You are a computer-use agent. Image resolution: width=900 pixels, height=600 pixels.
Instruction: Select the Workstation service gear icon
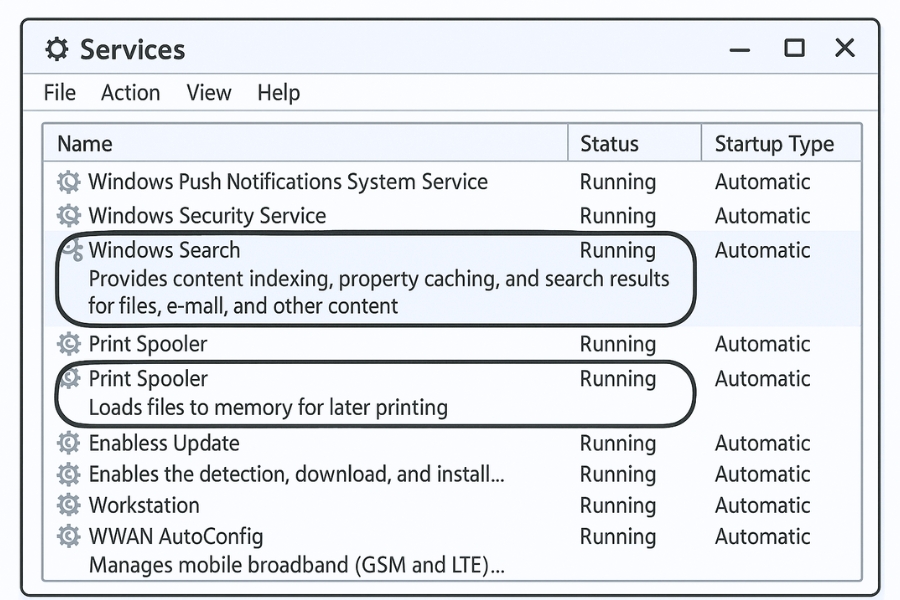68,505
